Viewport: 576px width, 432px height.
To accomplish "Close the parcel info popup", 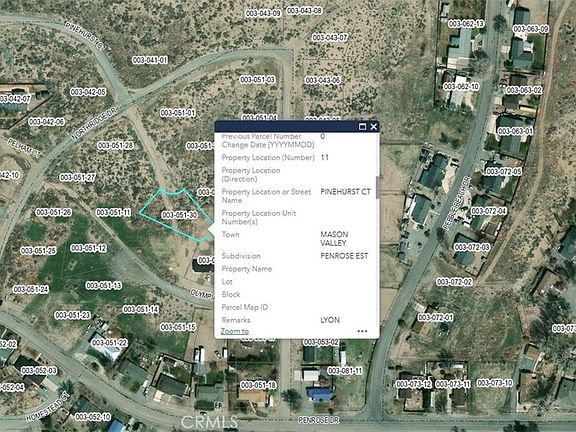I will [374, 127].
